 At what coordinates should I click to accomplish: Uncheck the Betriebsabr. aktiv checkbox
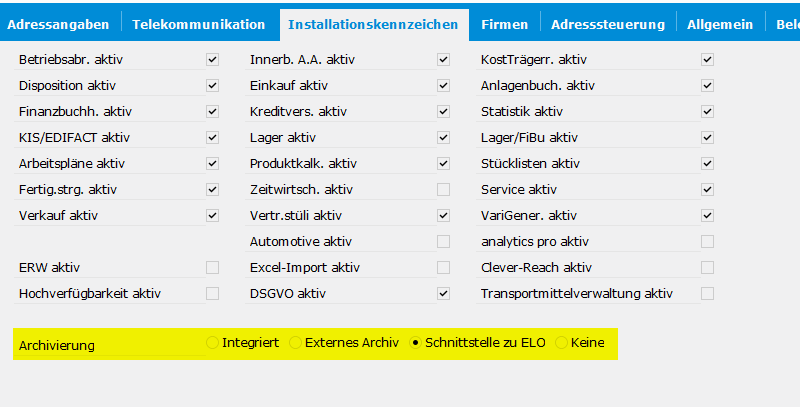tap(213, 60)
